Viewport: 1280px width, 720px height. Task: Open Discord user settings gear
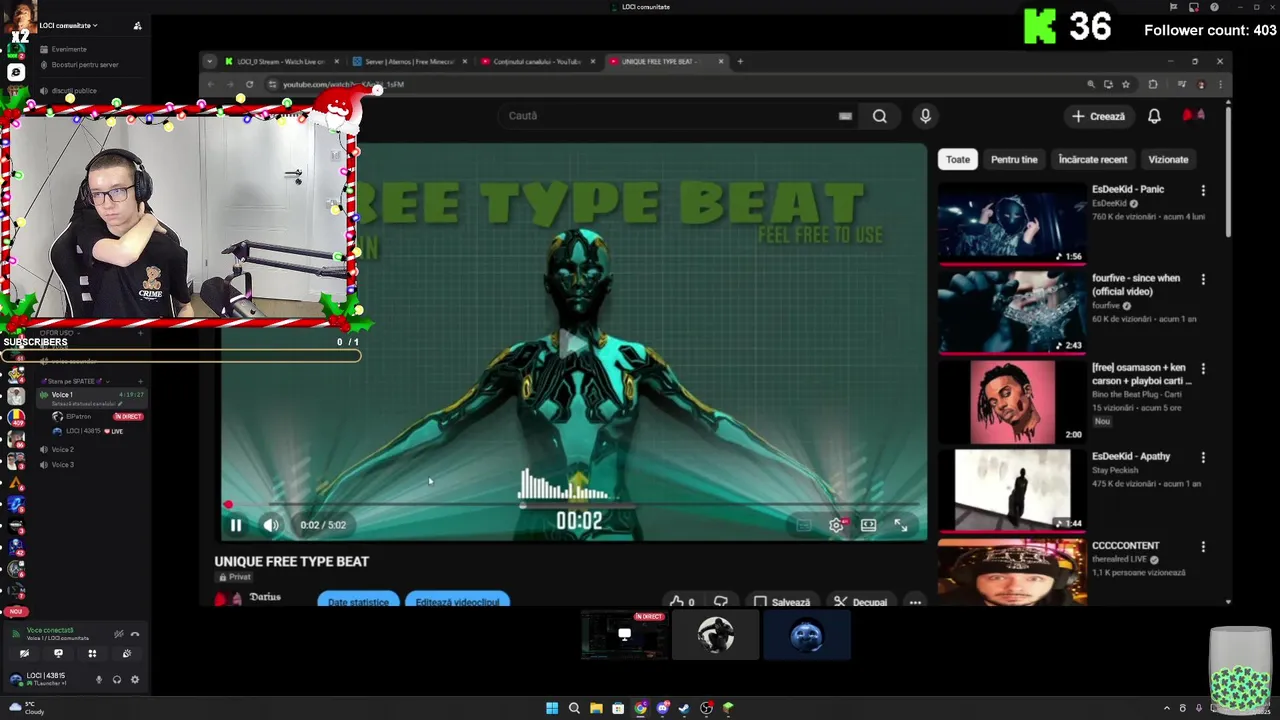tap(135, 680)
